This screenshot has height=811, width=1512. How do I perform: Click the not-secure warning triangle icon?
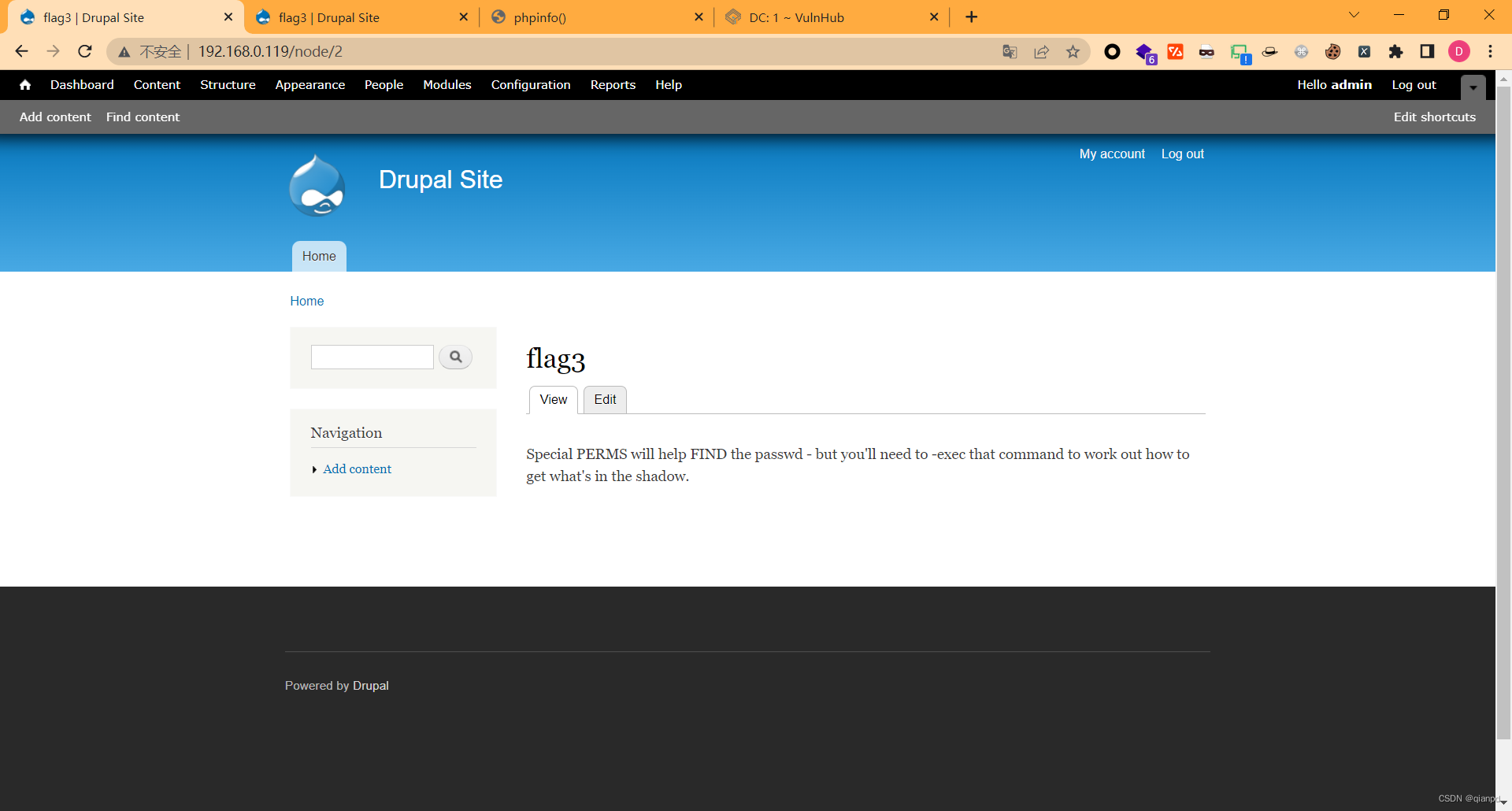[x=124, y=52]
